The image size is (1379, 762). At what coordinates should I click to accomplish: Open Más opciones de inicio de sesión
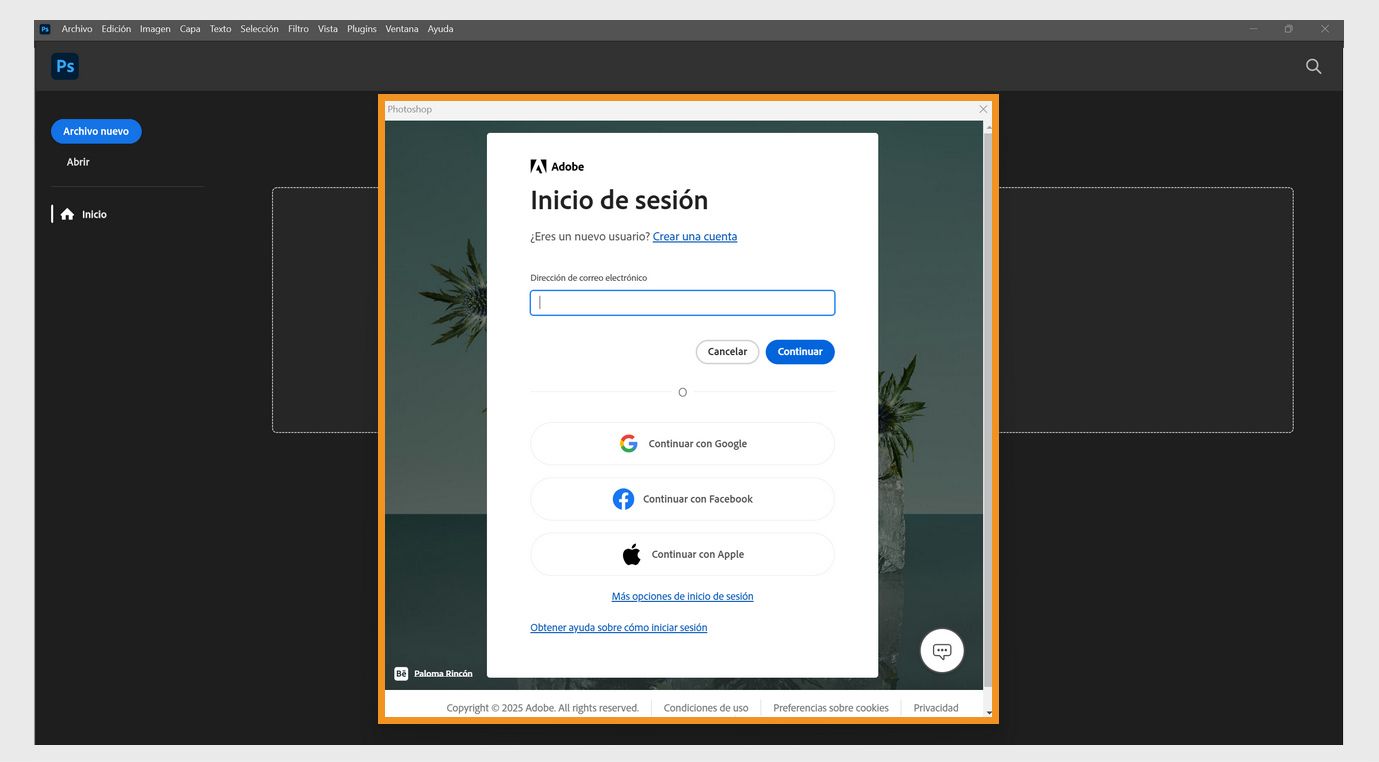682,597
